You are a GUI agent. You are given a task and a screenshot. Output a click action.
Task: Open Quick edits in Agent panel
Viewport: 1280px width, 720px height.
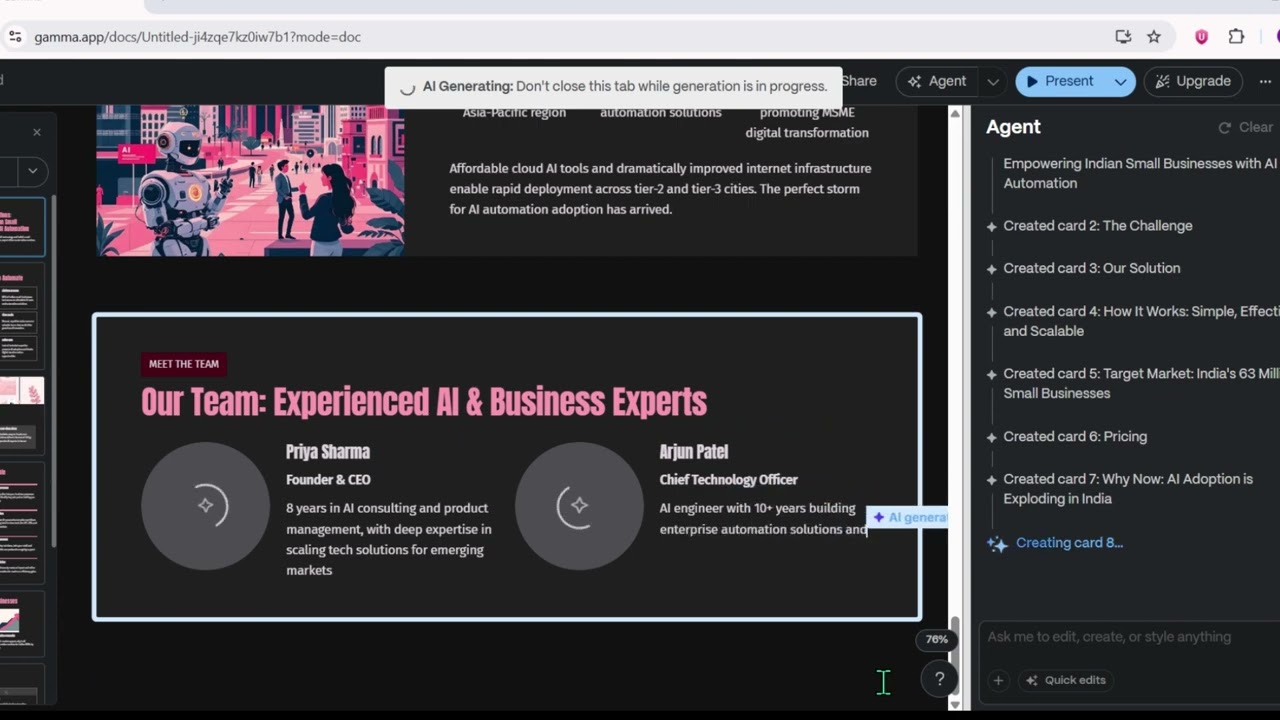point(1065,680)
